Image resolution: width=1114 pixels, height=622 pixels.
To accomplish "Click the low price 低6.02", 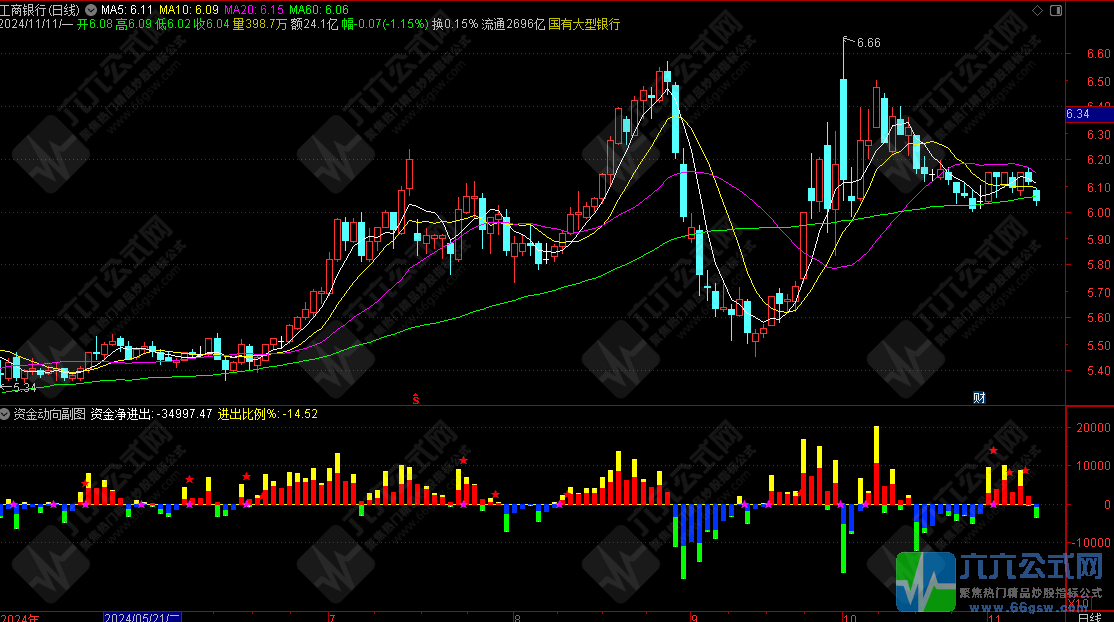I will coord(173,24).
